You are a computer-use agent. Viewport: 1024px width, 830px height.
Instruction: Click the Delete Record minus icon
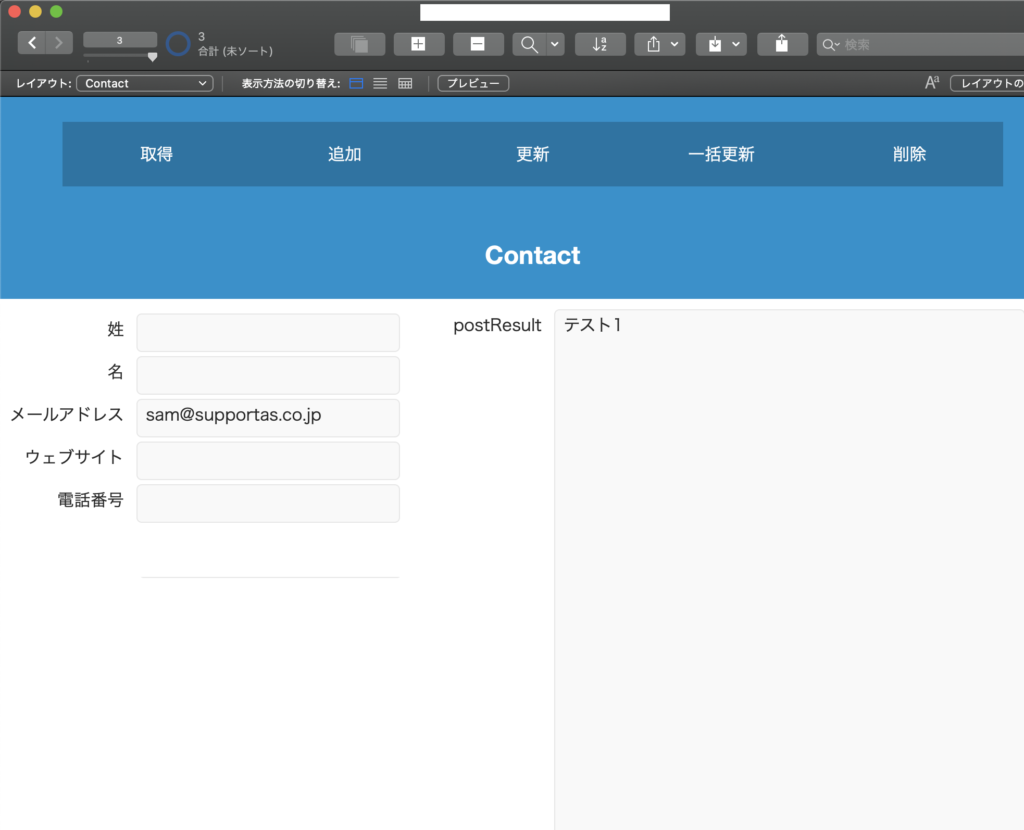(478, 44)
